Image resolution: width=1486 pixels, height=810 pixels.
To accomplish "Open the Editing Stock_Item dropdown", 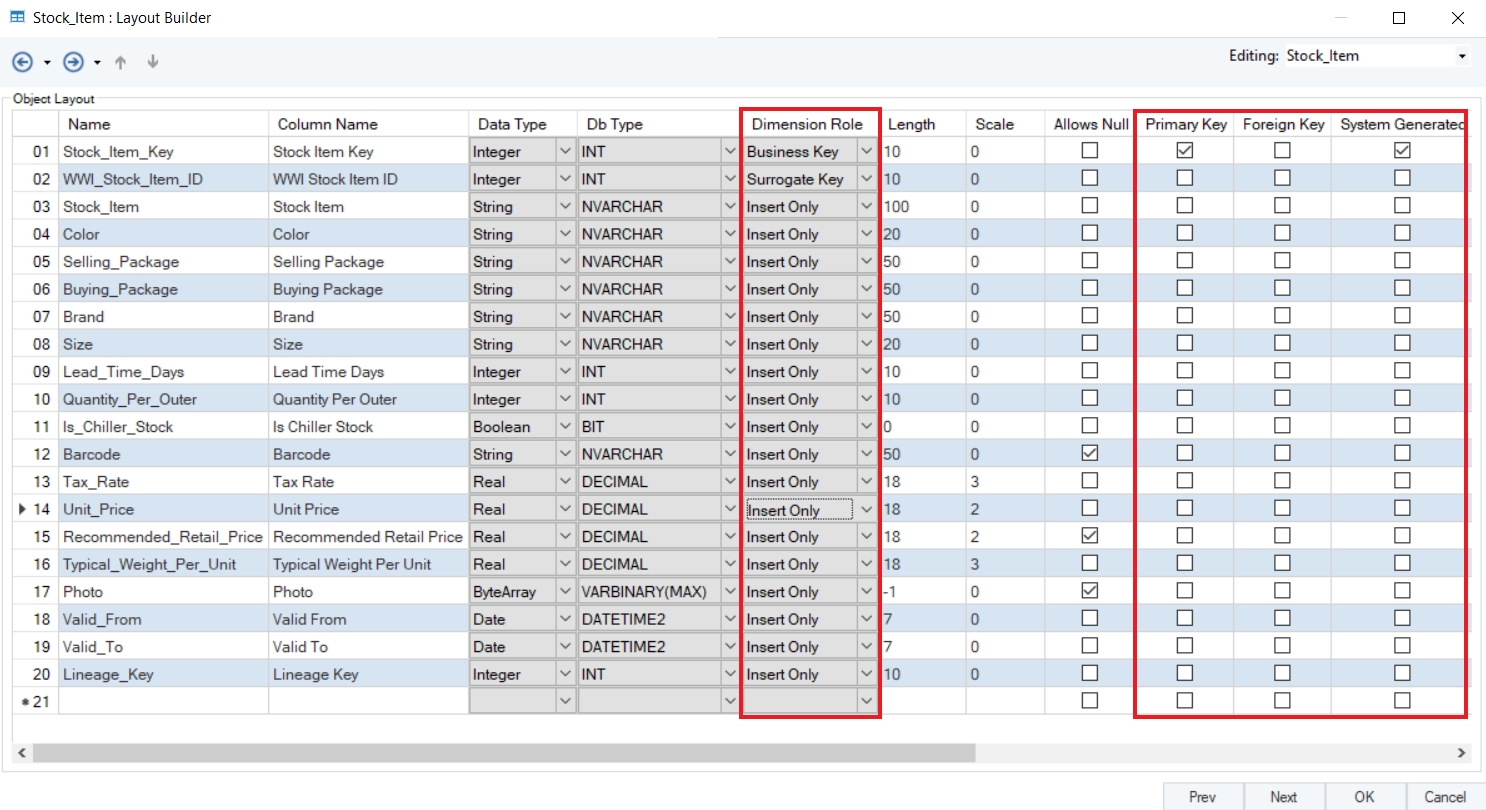I will tap(1462, 56).
